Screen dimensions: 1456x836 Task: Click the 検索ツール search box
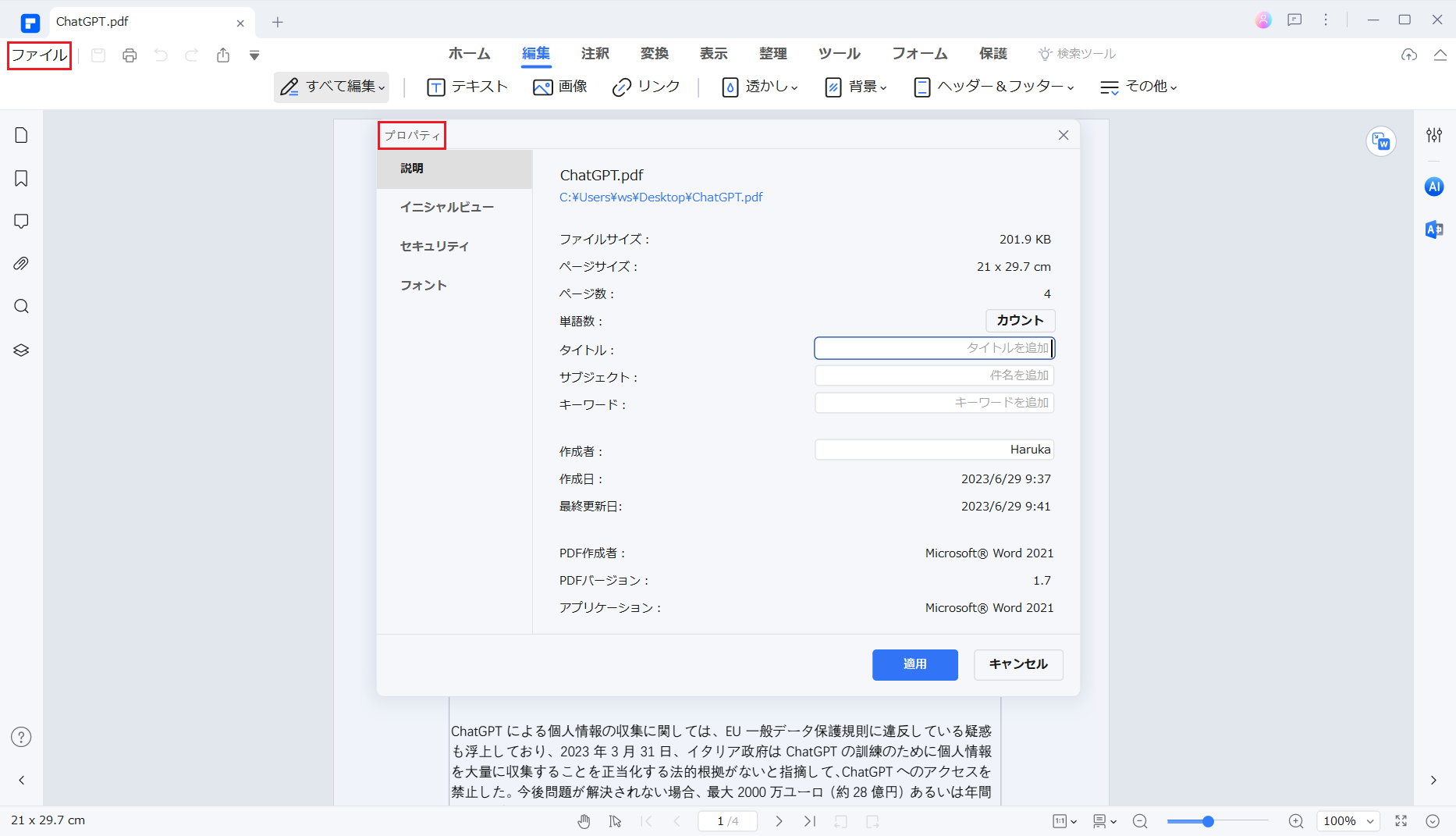1078,54
